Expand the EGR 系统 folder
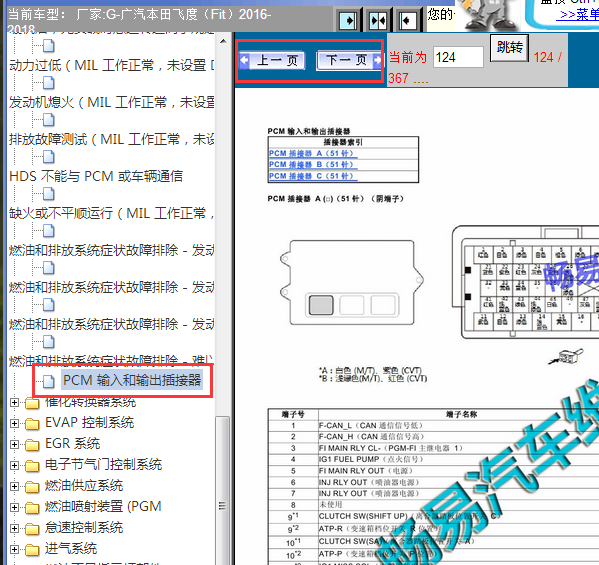 click(x=14, y=444)
